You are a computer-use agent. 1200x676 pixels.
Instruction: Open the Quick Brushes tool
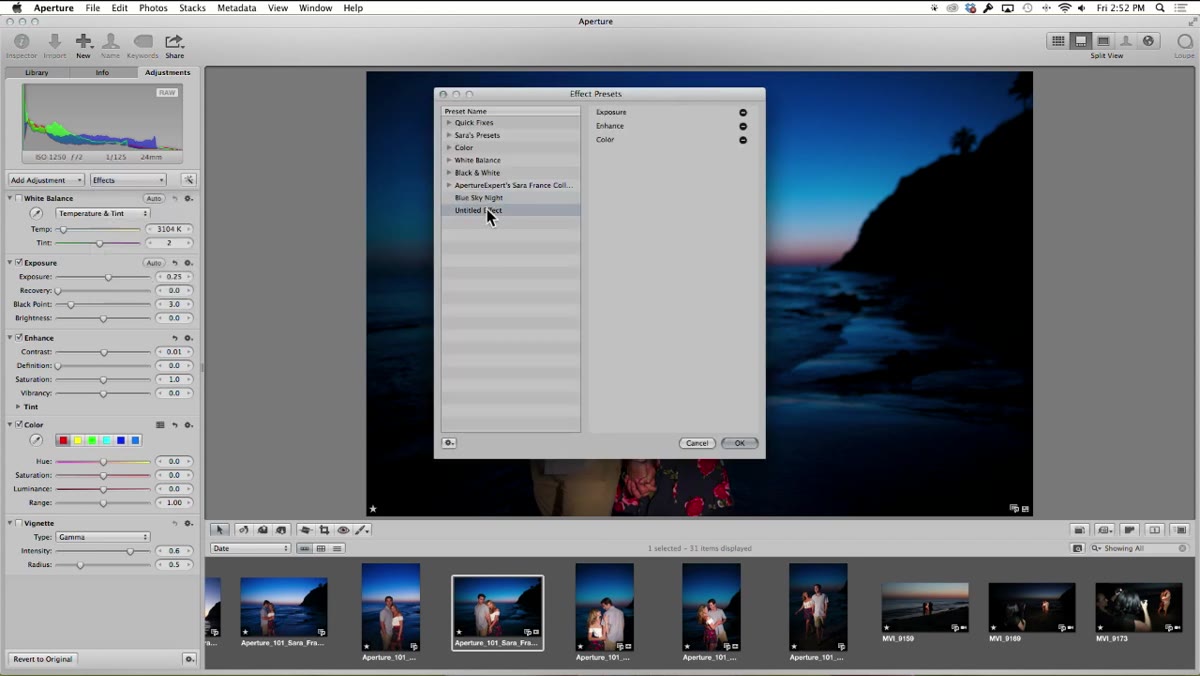(x=362, y=530)
